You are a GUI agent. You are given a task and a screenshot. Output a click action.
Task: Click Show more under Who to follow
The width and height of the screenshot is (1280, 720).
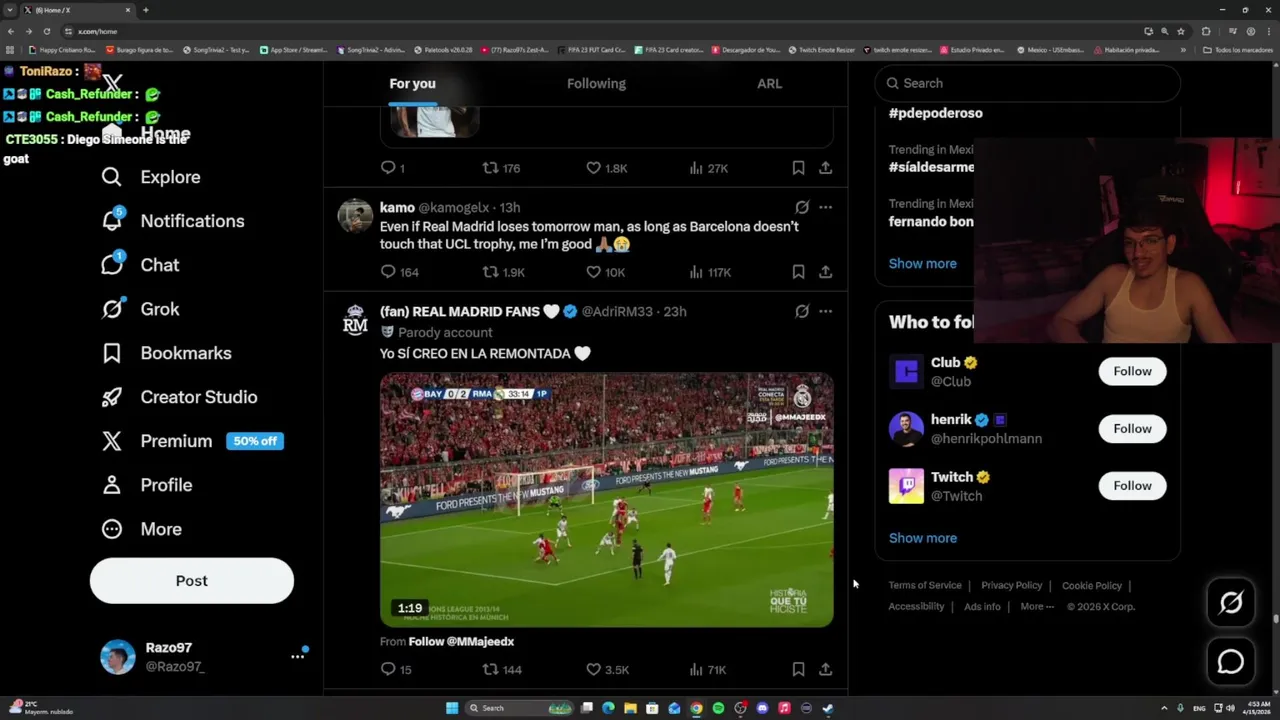click(x=922, y=538)
